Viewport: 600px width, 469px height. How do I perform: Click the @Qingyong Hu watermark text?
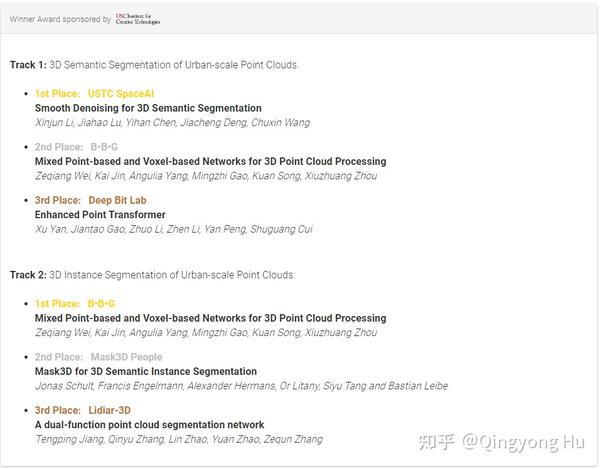click(x=523, y=442)
